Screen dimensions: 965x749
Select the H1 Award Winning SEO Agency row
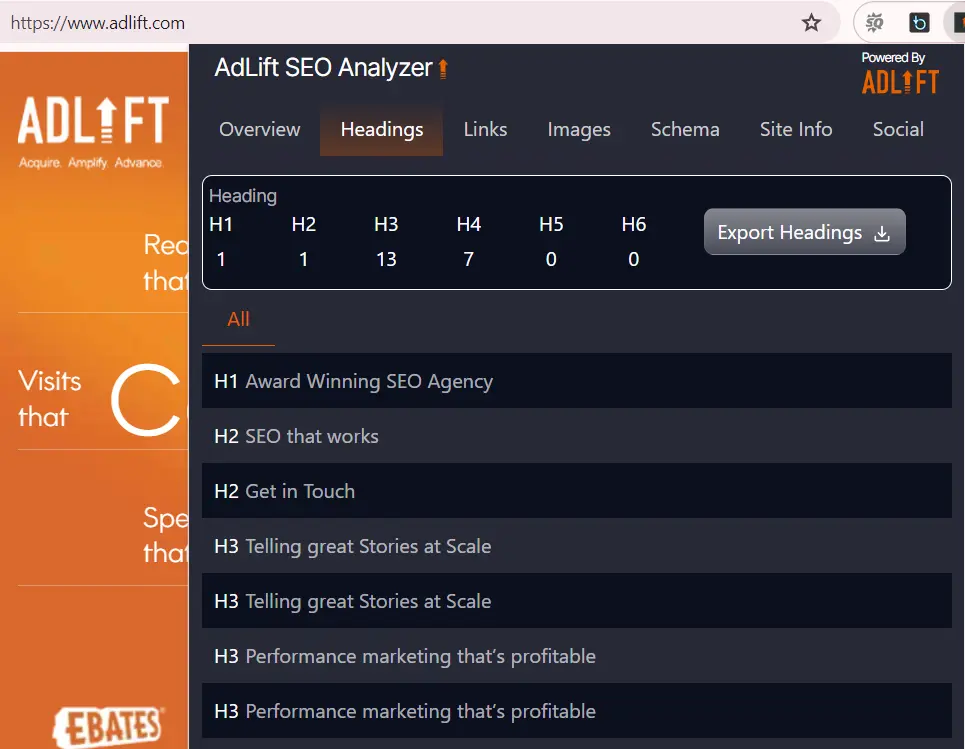pyautogui.click(x=577, y=381)
